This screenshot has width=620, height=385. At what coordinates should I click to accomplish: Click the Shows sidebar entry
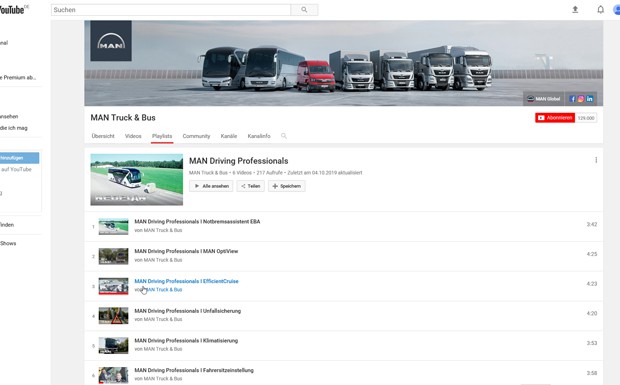(8, 243)
